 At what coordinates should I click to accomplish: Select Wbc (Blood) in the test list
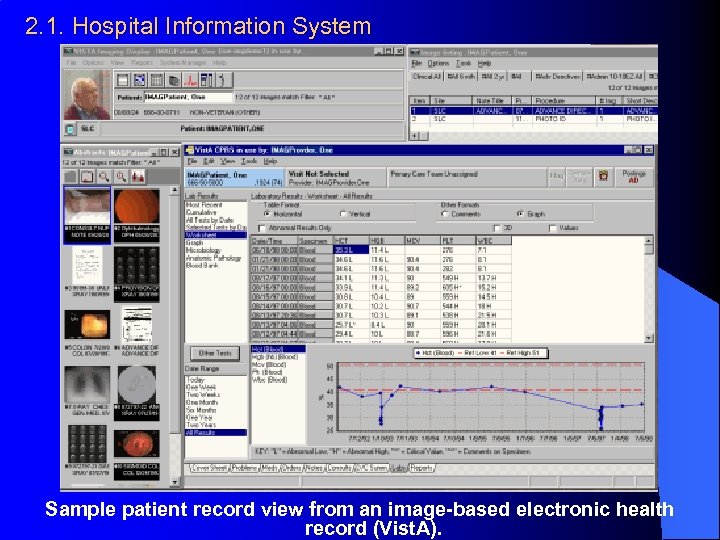click(269, 380)
